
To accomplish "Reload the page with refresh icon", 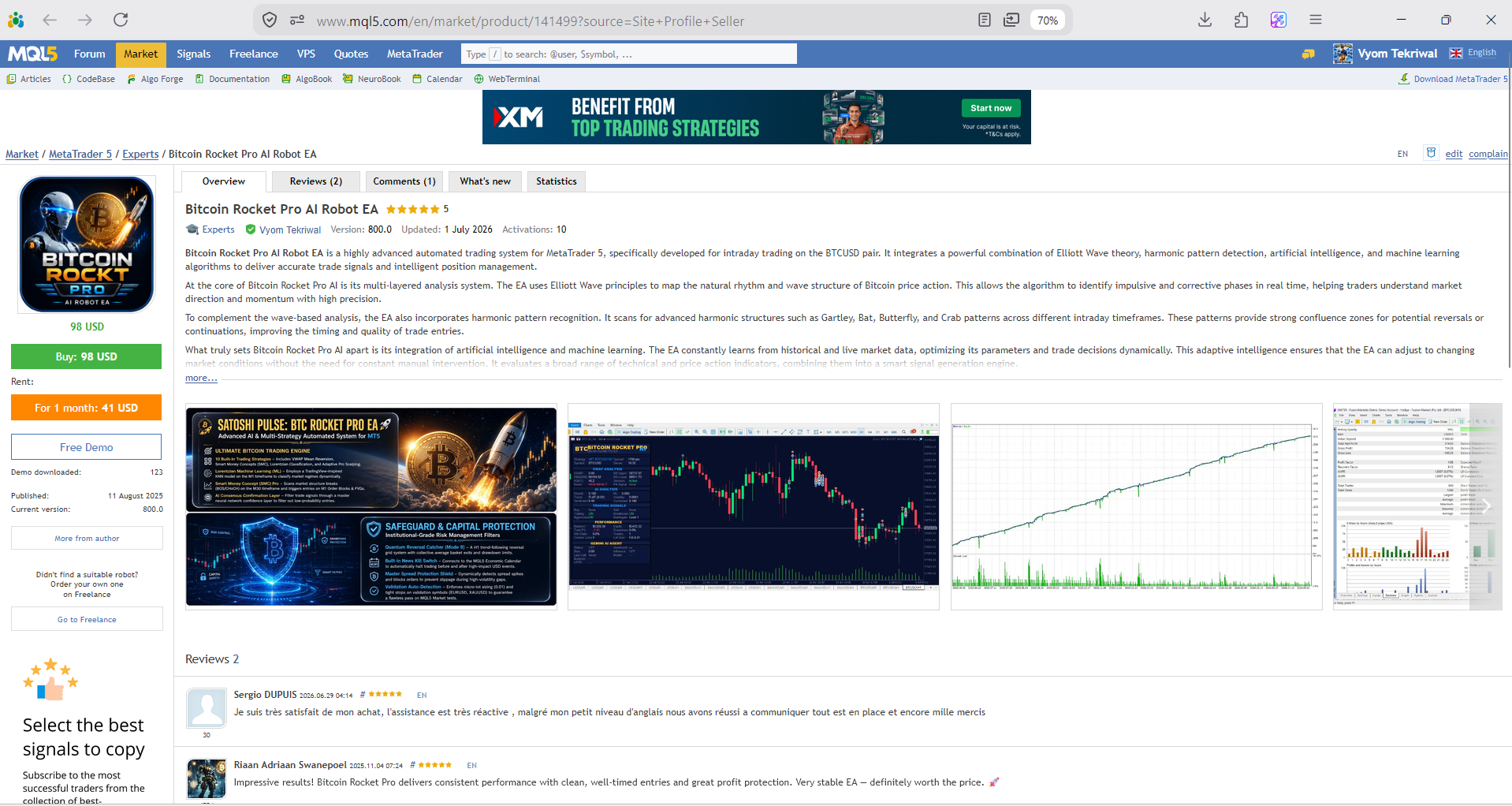I will coord(121,20).
